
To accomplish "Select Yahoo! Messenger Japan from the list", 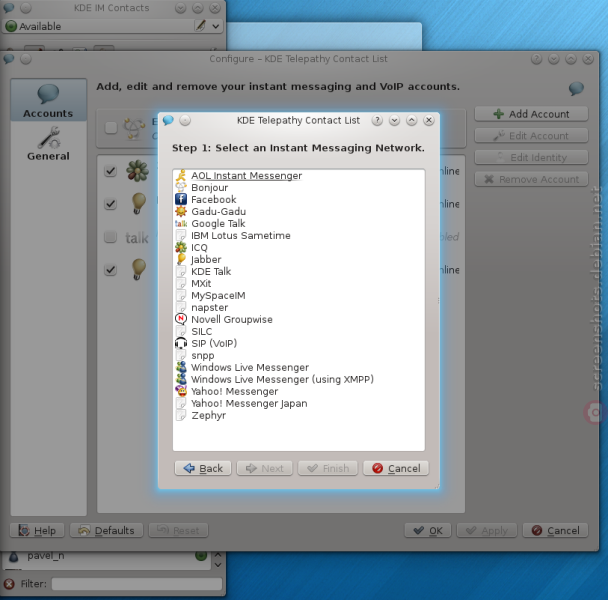I will [299, 403].
